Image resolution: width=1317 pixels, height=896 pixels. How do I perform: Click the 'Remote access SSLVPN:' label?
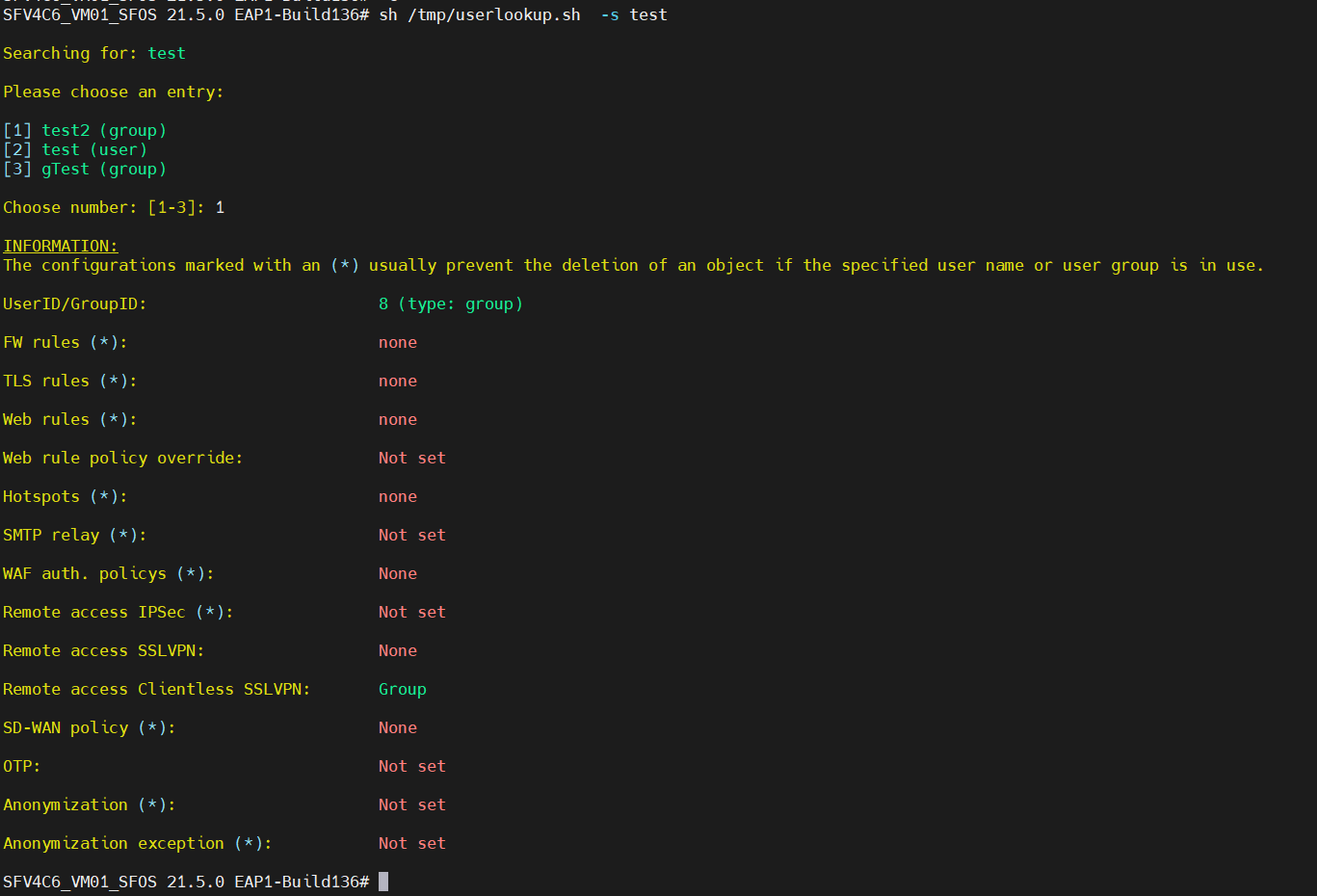pyautogui.click(x=104, y=650)
